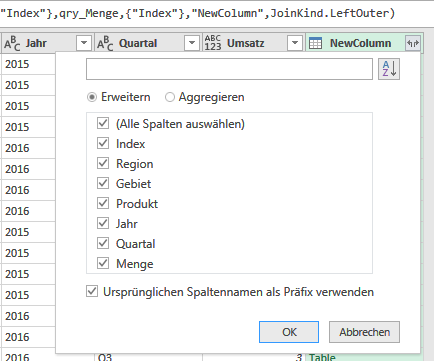Click the A-Z sort icon in popup
The width and height of the screenshot is (434, 361).
click(x=389, y=69)
